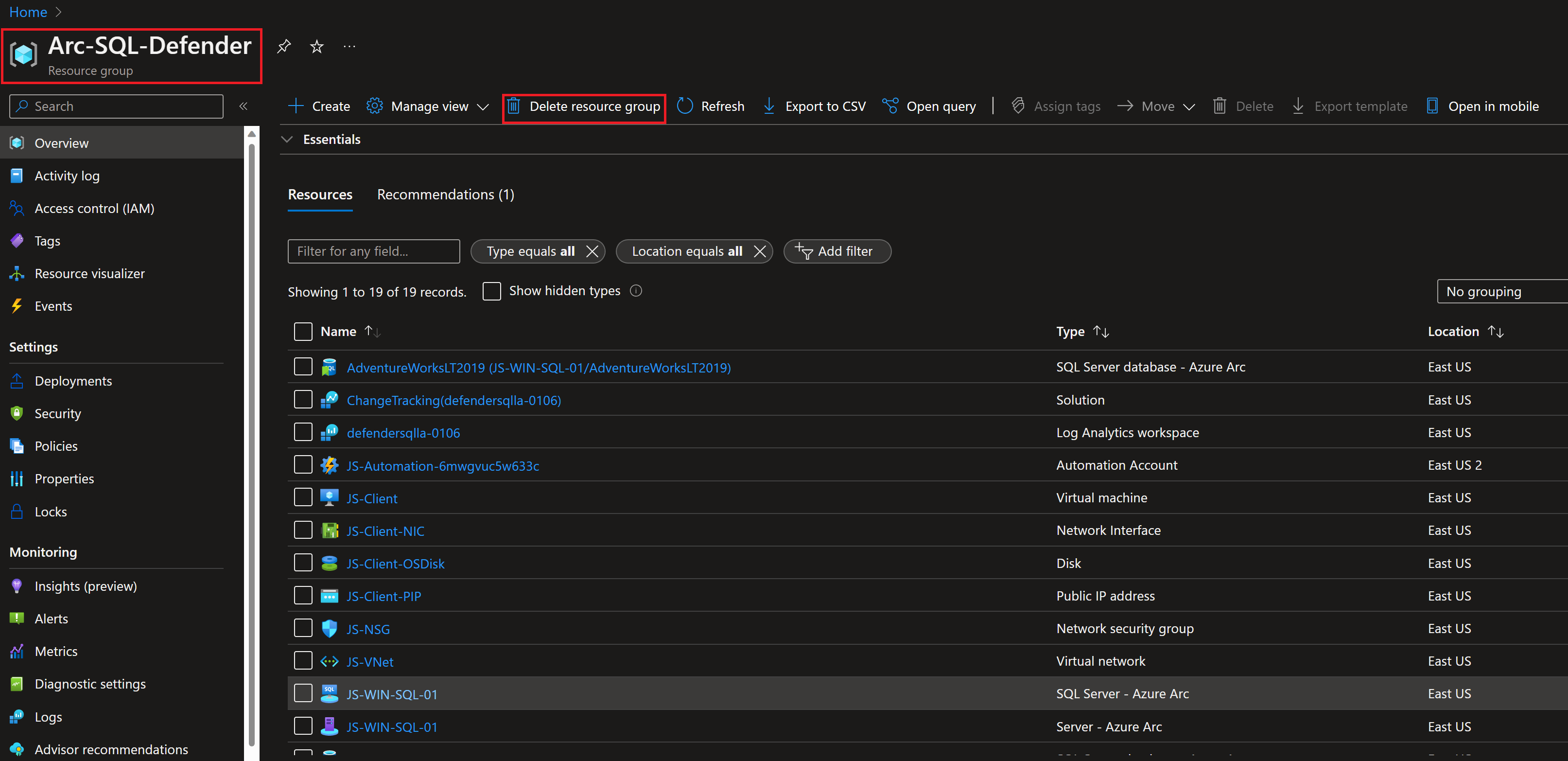The height and width of the screenshot is (761, 1568).
Task: Click the Add filter button
Action: click(837, 251)
